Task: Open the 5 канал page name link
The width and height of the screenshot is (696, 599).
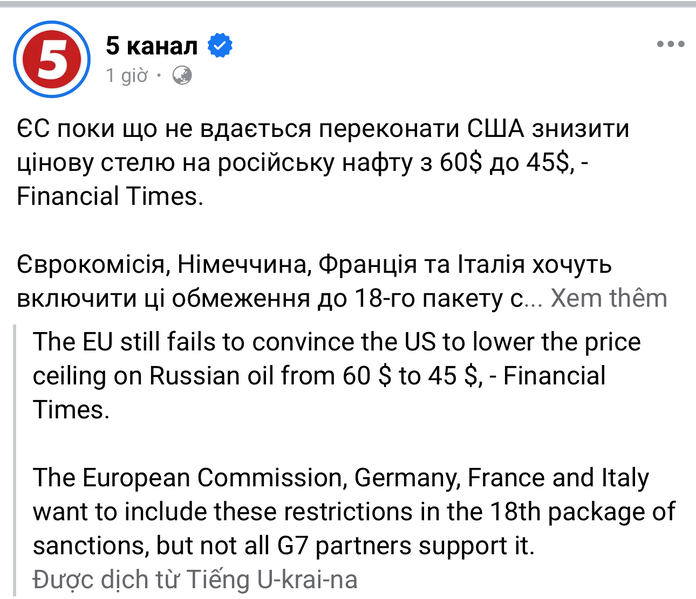Action: tap(152, 44)
